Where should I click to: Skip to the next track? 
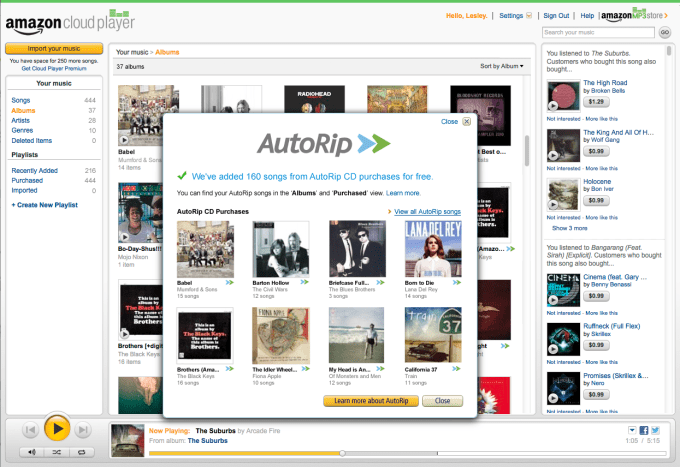pos(83,430)
